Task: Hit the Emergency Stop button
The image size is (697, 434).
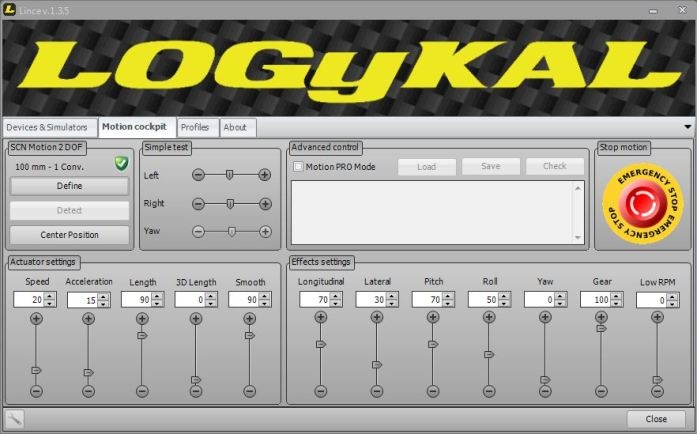Action: (x=642, y=203)
